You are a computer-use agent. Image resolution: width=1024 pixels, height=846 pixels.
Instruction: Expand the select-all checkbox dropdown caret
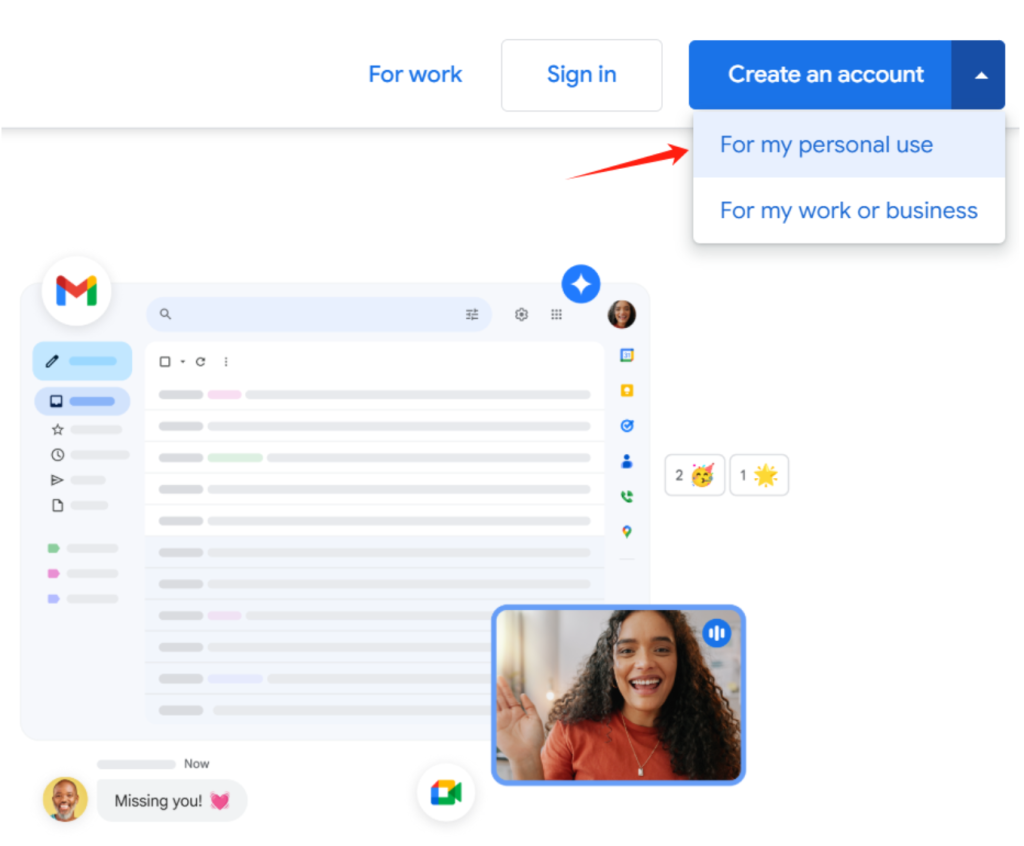183,362
